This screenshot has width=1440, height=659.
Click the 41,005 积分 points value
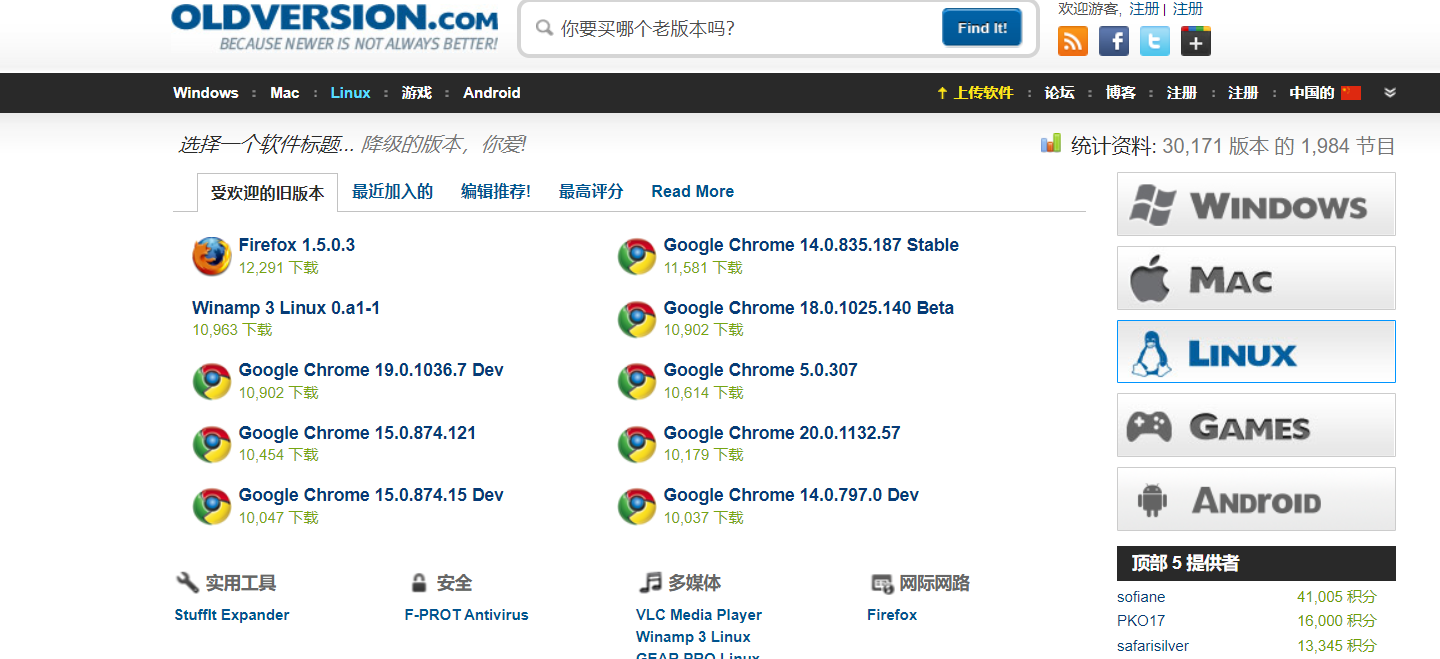(x=1337, y=597)
